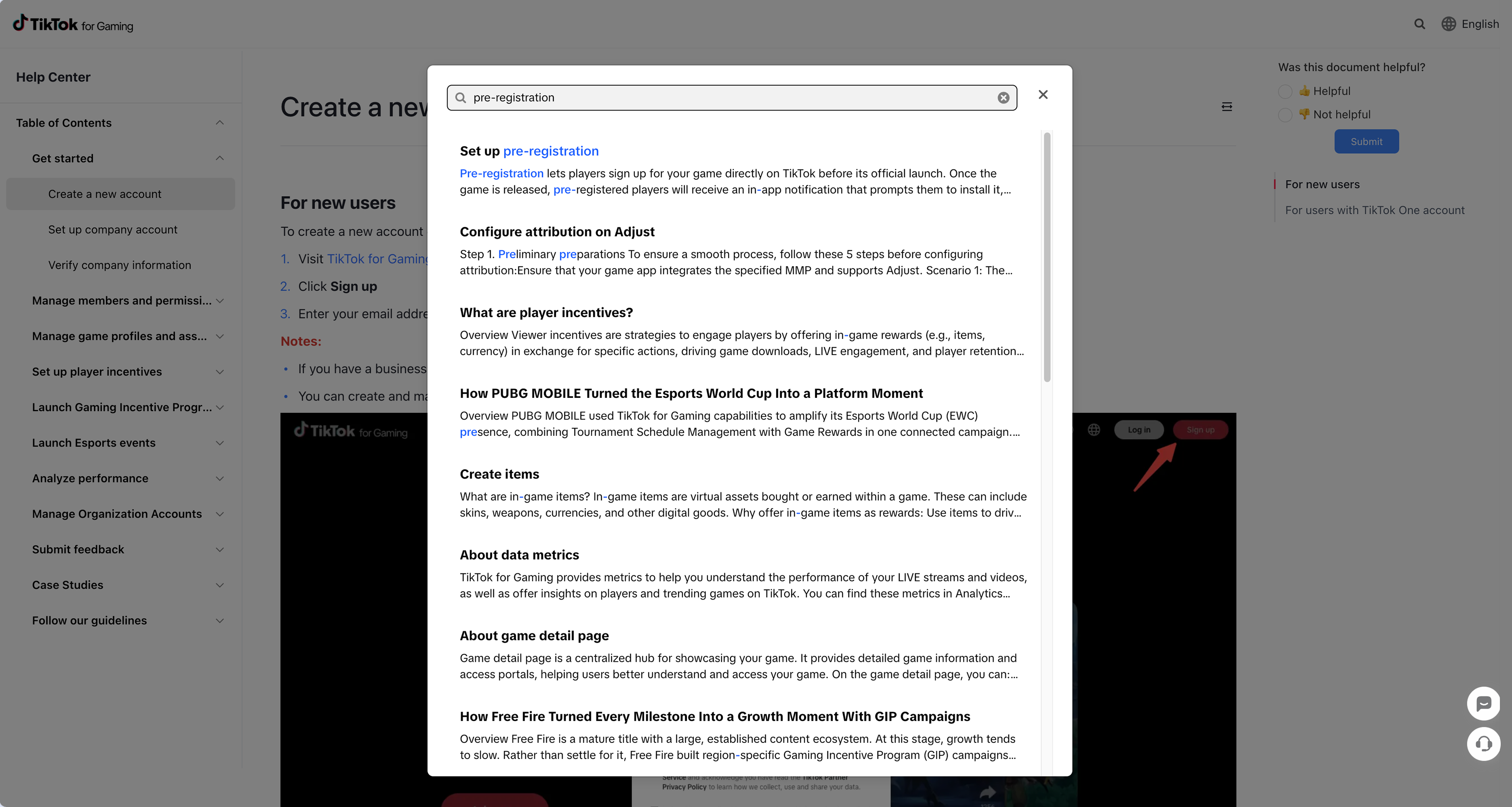Submit the helpfulness feedback
This screenshot has width=1512, height=807.
pos(1366,142)
